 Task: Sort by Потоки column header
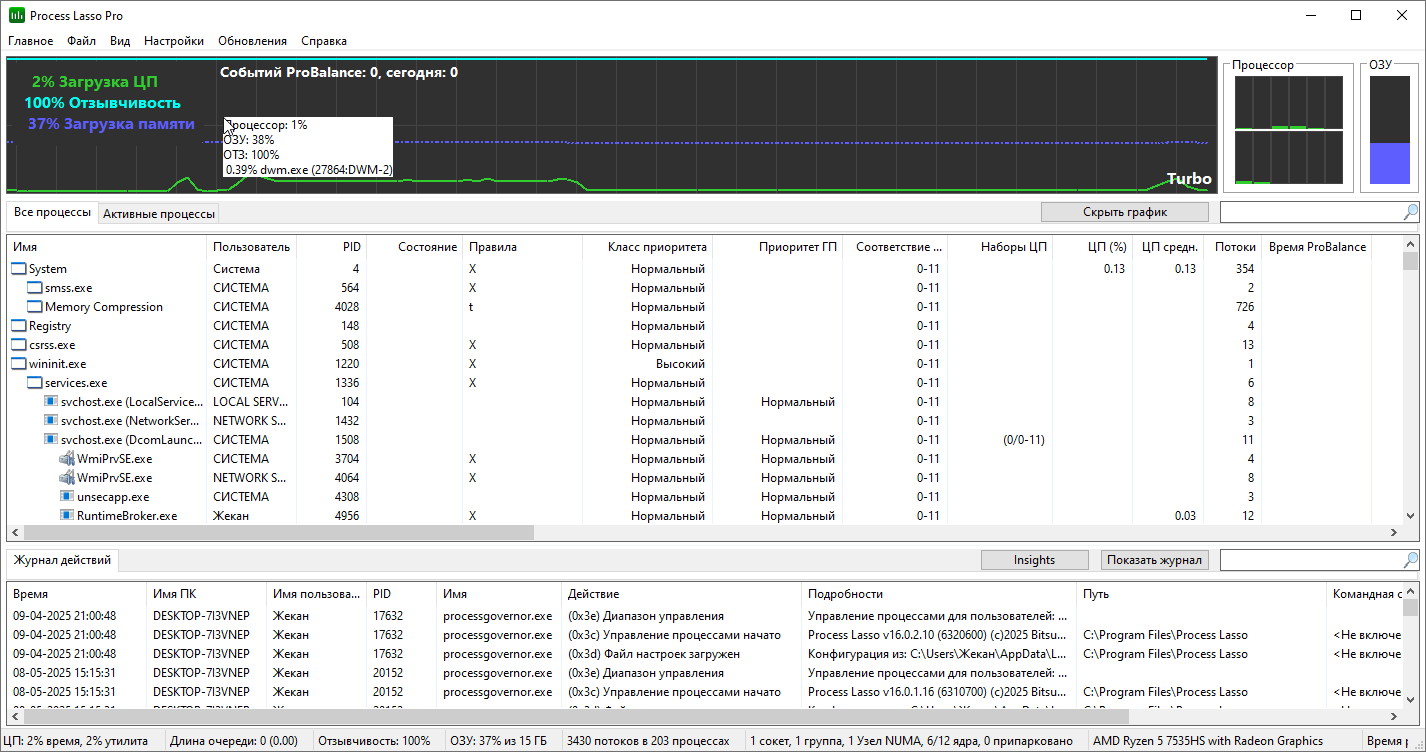[1232, 247]
